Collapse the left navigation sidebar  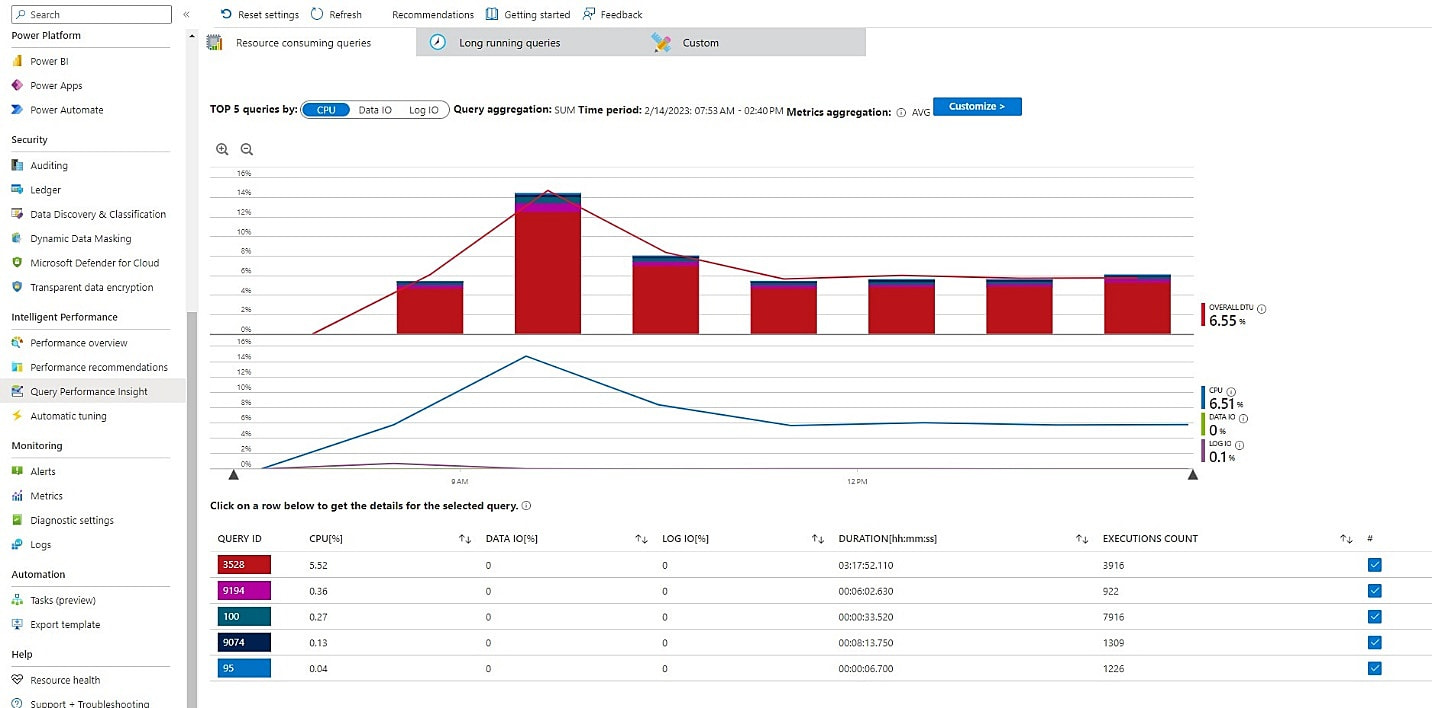tap(186, 14)
